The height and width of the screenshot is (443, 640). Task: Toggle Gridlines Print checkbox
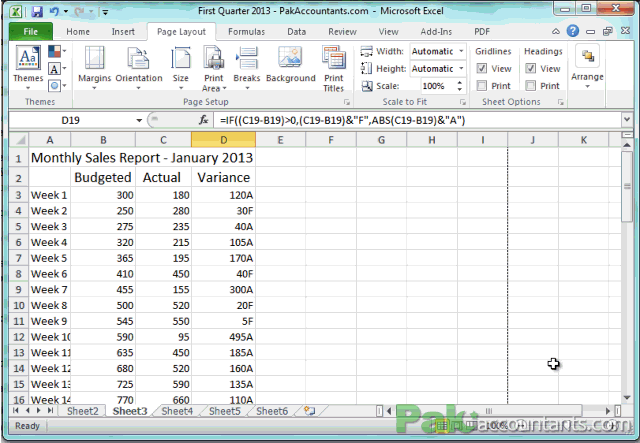tap(482, 86)
